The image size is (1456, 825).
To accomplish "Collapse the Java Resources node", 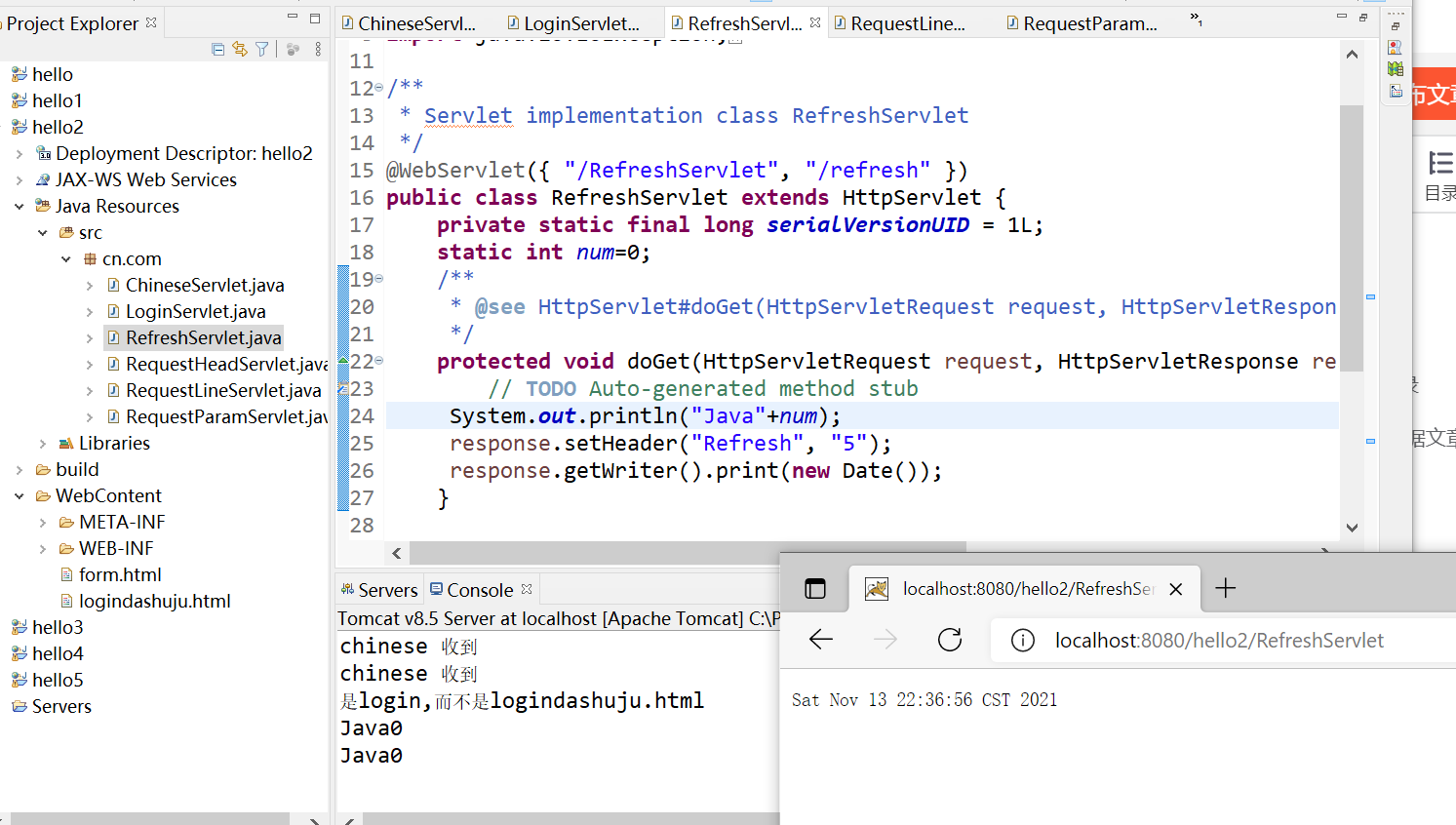I will [x=20, y=206].
